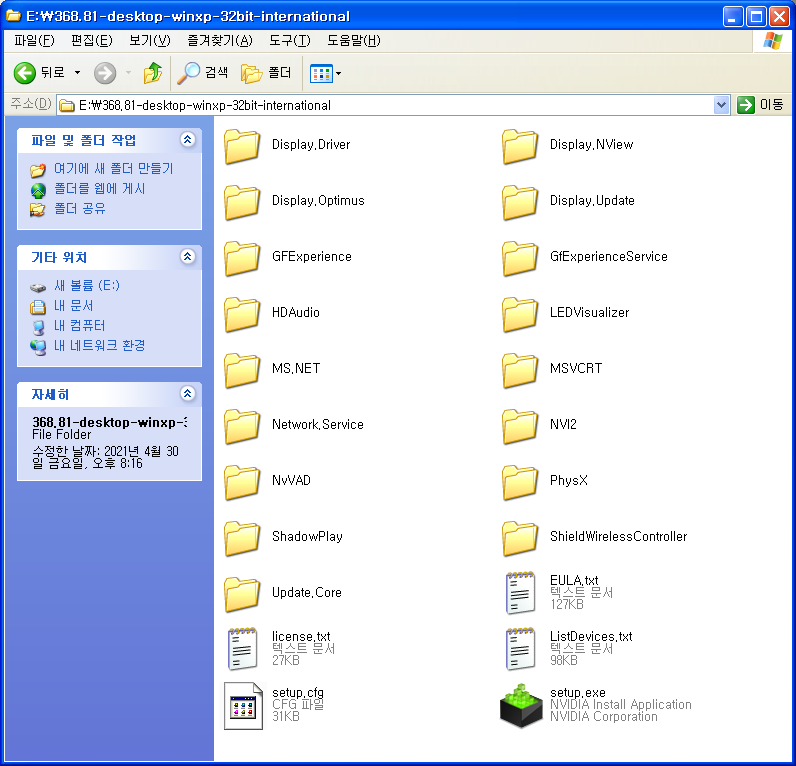796x766 pixels.
Task: Click the title bar folder icon
Action: (13, 16)
